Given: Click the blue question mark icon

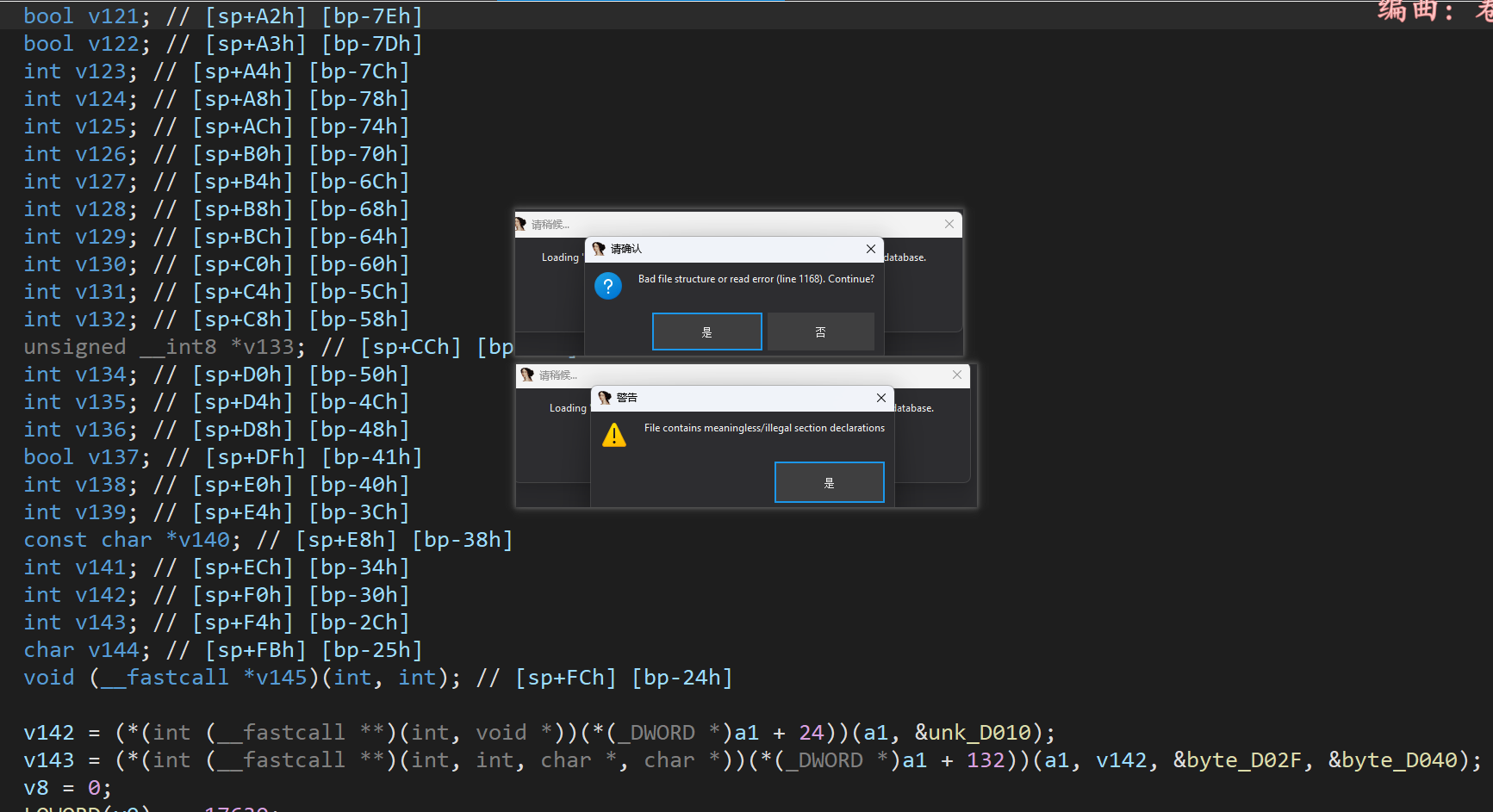Looking at the screenshot, I should (x=608, y=286).
